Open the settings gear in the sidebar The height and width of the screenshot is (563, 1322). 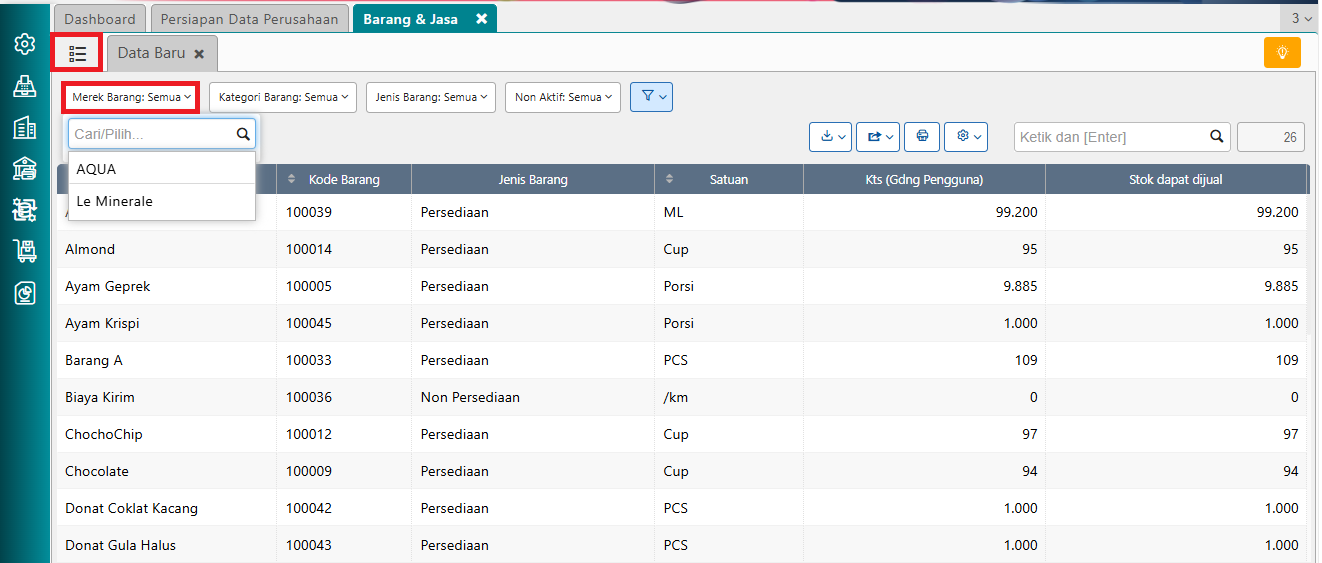[25, 44]
